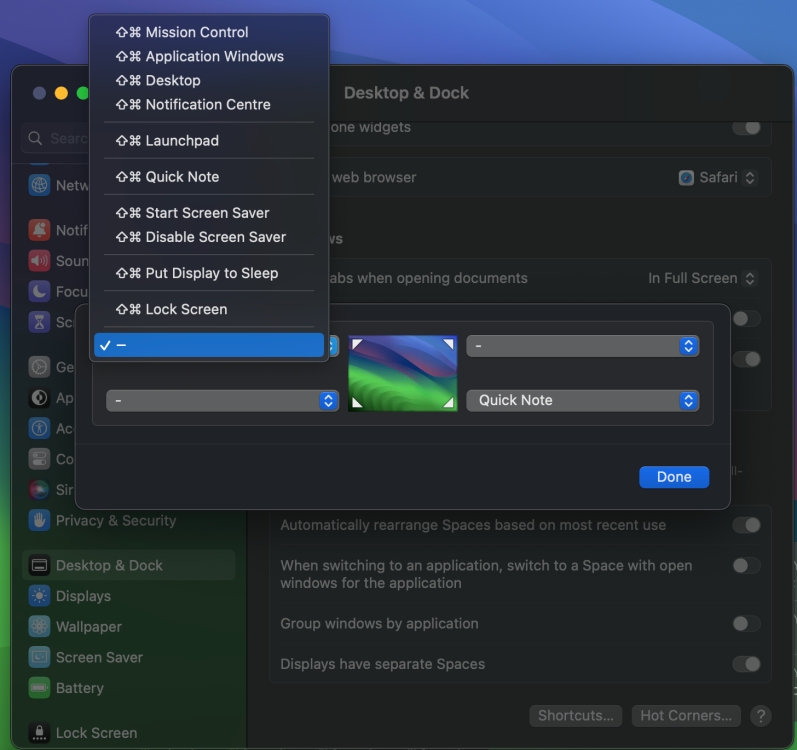Image resolution: width=797 pixels, height=750 pixels.
Task: Click the "Wallpaper" sidebar label
Action: tap(89, 627)
